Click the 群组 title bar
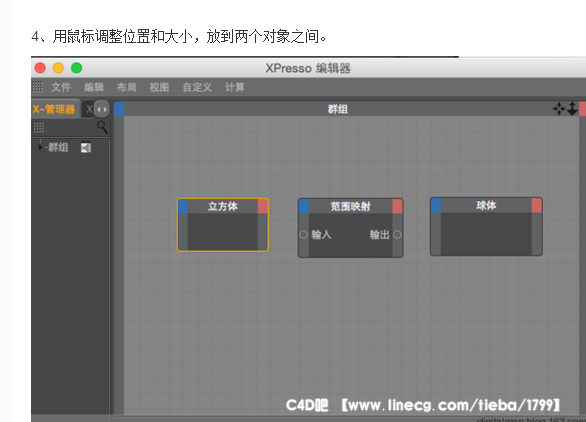586x422 pixels. click(x=338, y=109)
